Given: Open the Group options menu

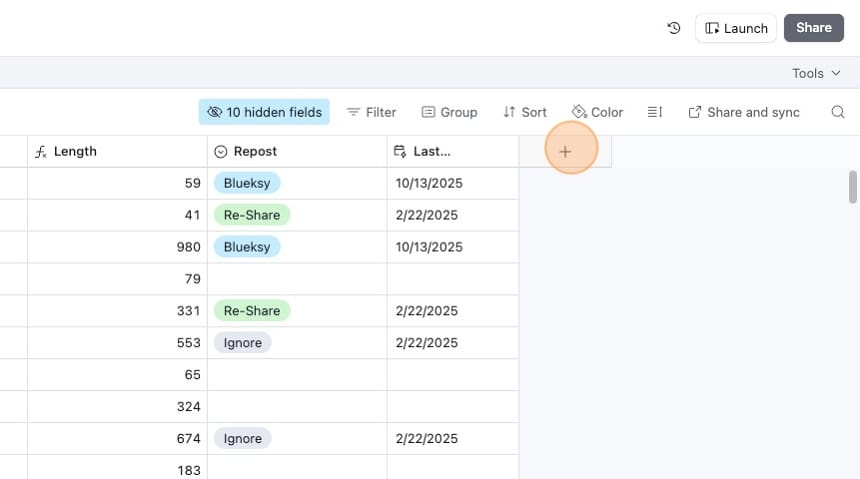Looking at the screenshot, I should [x=449, y=112].
